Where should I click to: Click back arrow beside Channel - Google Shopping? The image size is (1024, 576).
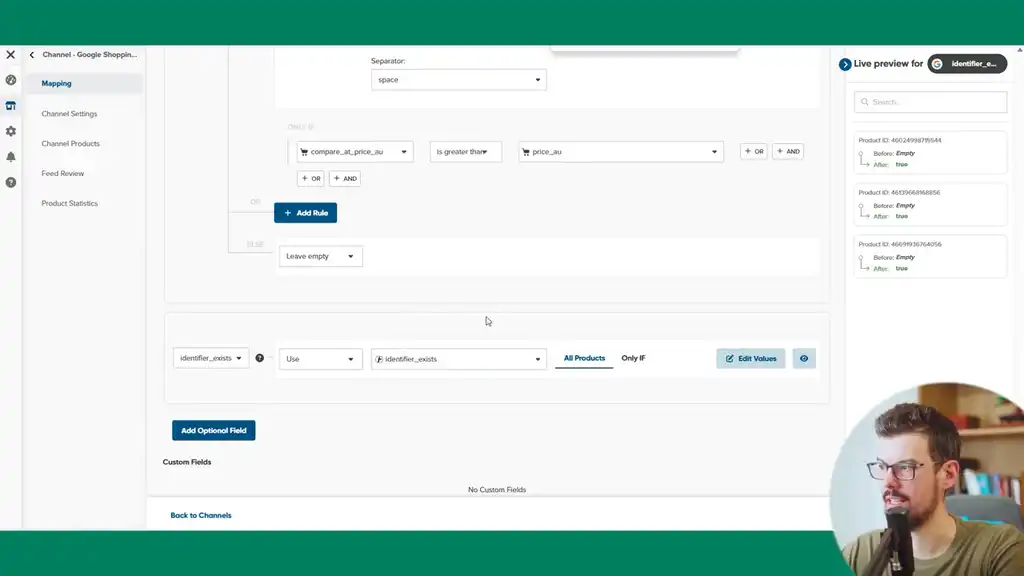pos(31,54)
